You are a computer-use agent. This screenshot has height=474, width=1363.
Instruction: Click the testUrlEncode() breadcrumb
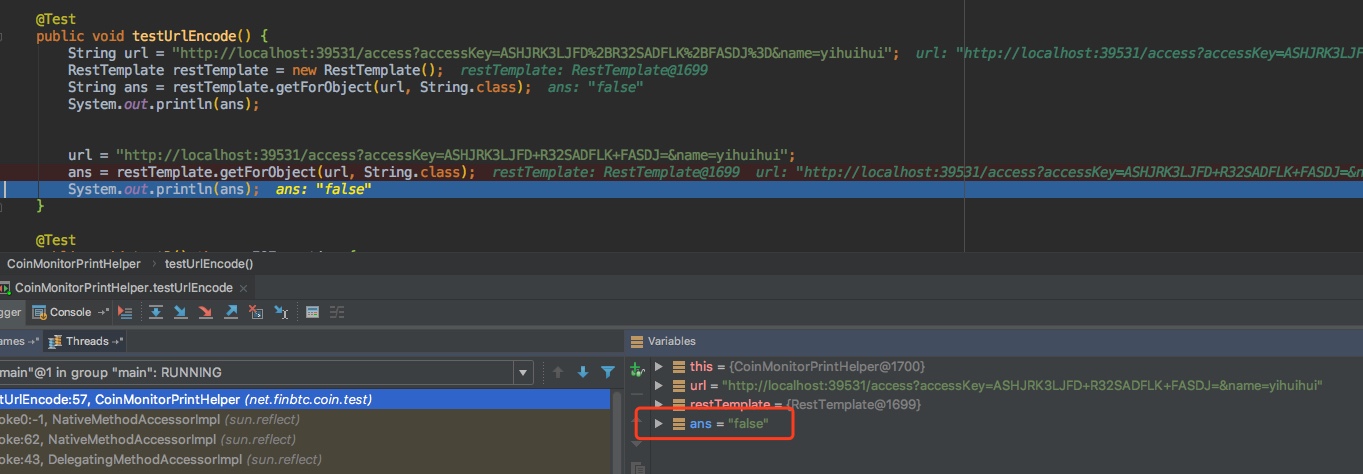(x=208, y=264)
